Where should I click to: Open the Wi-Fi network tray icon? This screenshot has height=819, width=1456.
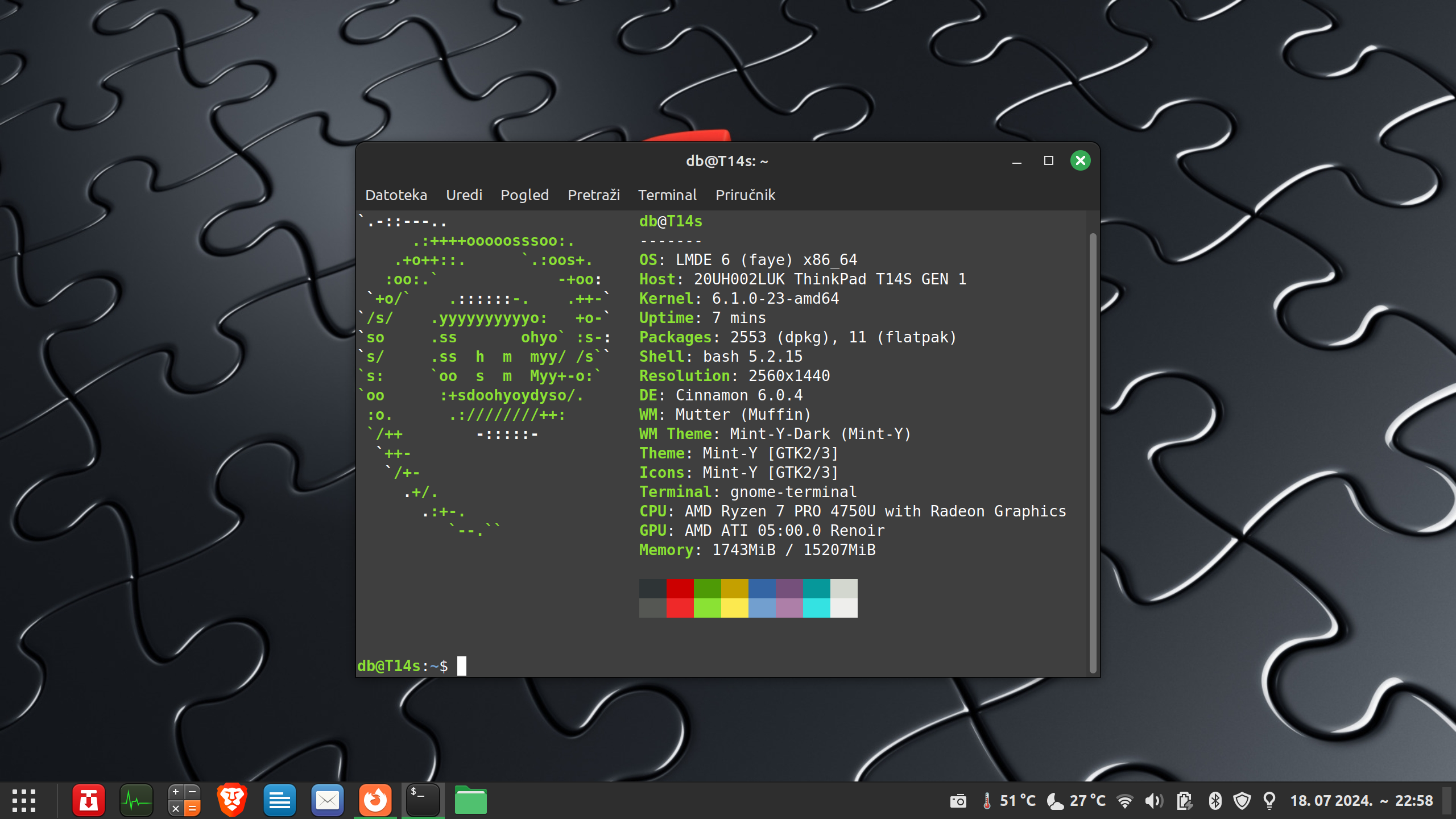tap(1124, 801)
